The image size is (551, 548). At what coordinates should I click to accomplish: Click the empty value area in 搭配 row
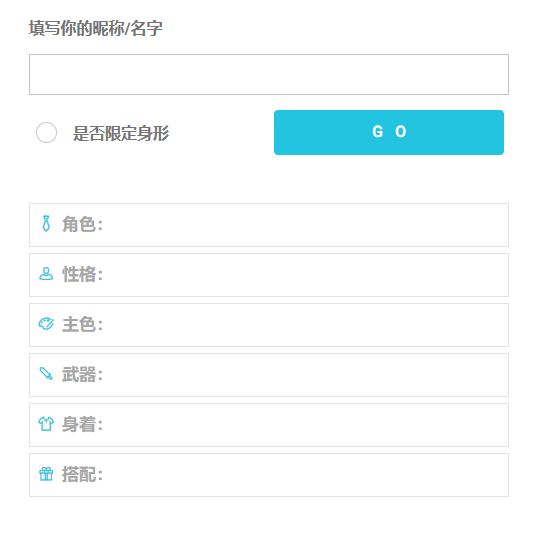(304, 475)
